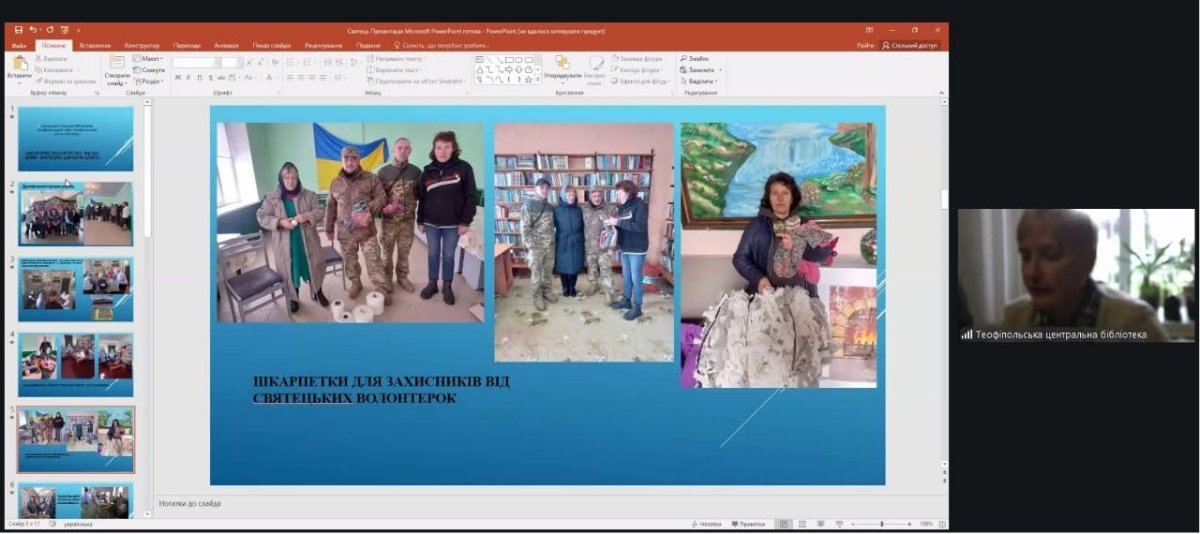Click the Save icon in quick access toolbar
The width and height of the screenshot is (1200, 534).
18,30
